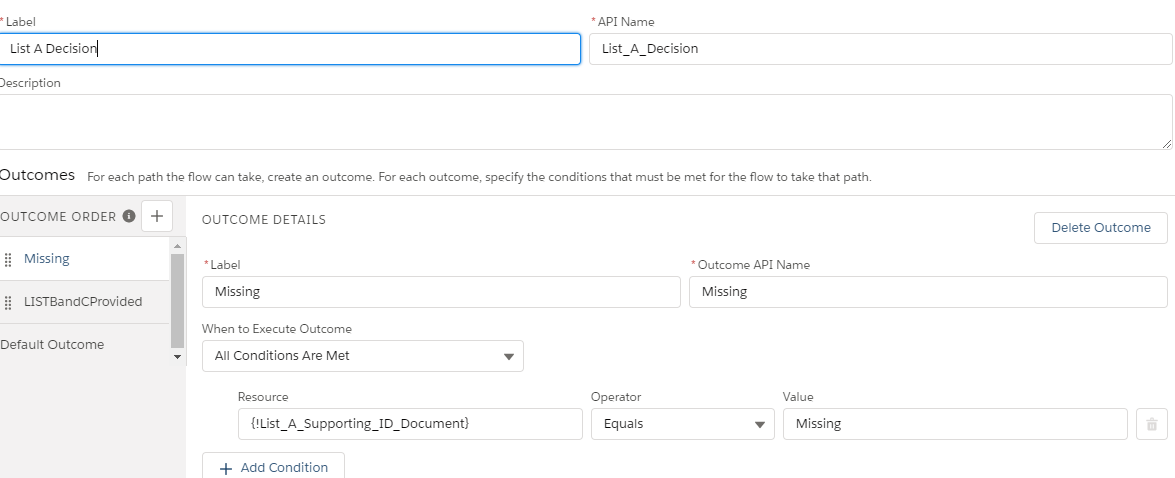Add a new outcome with plus button

coord(157,216)
